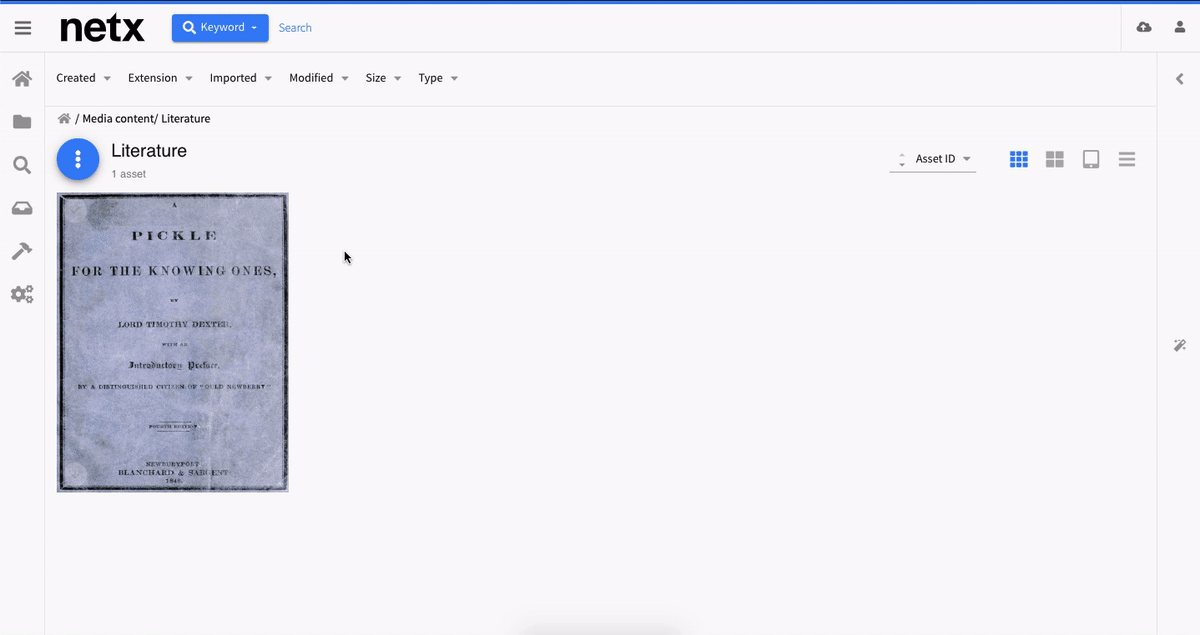Image resolution: width=1200 pixels, height=635 pixels.
Task: Switch to large grid view
Action: (1055, 159)
